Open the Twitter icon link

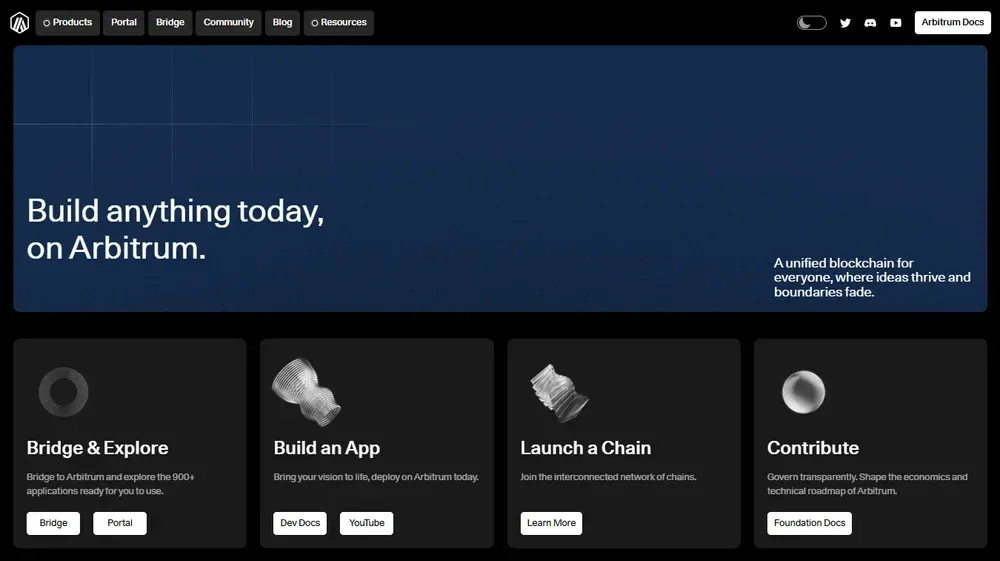(845, 23)
